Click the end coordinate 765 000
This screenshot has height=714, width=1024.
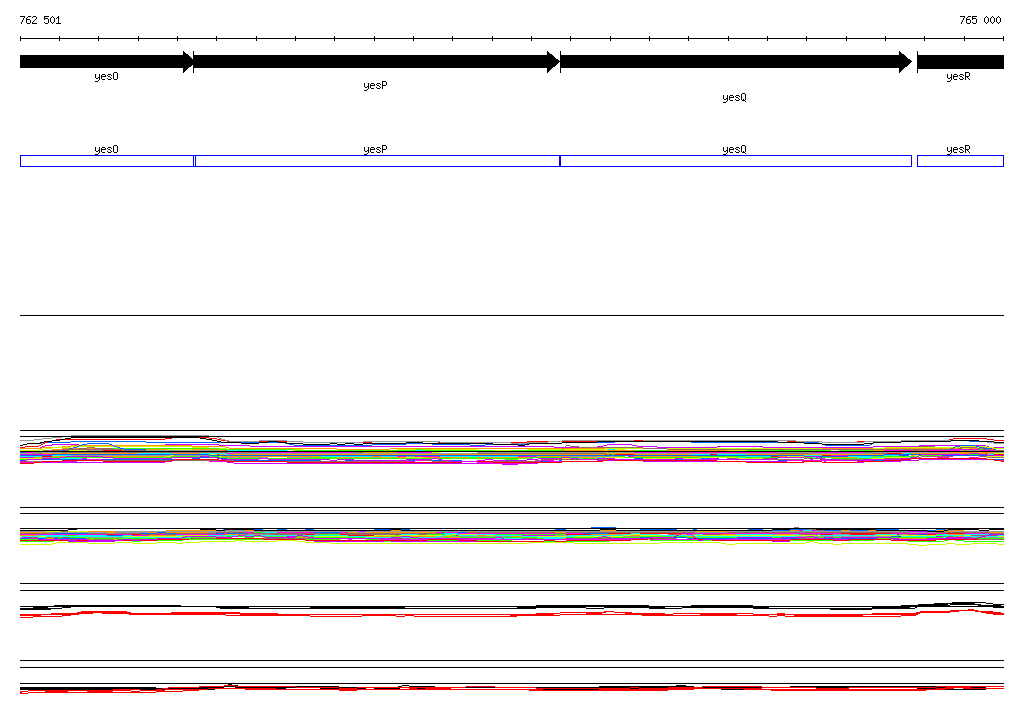980,20
